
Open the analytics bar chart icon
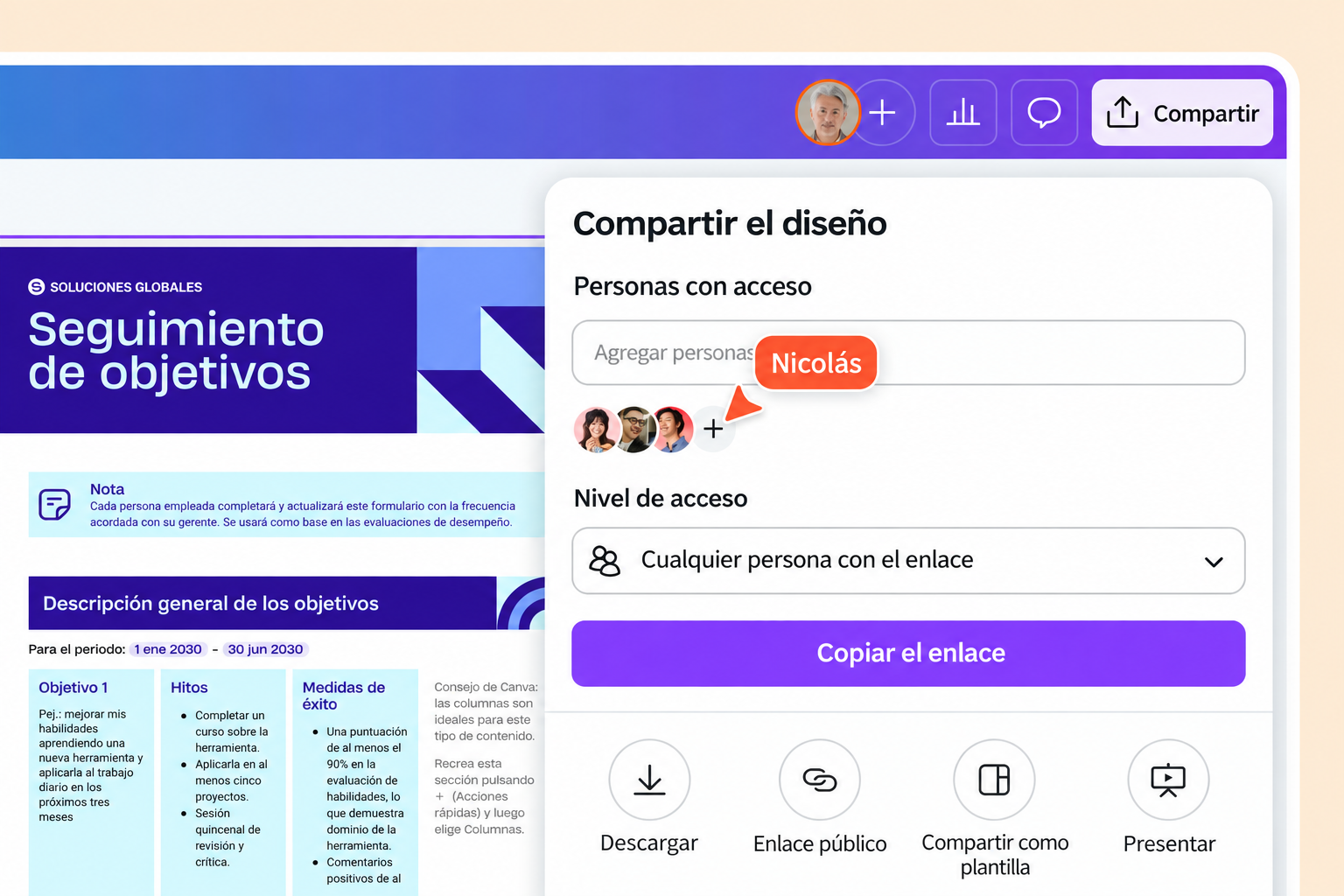click(963, 112)
